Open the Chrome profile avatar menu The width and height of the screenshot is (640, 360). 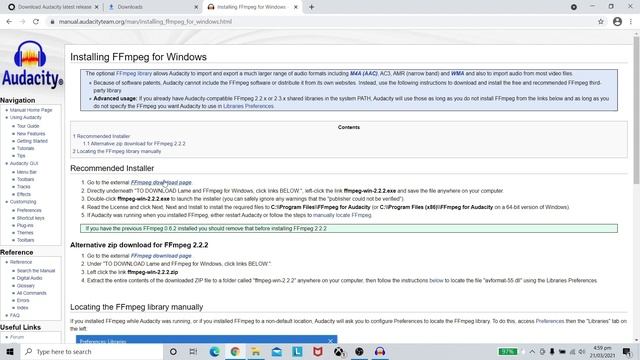617,22
